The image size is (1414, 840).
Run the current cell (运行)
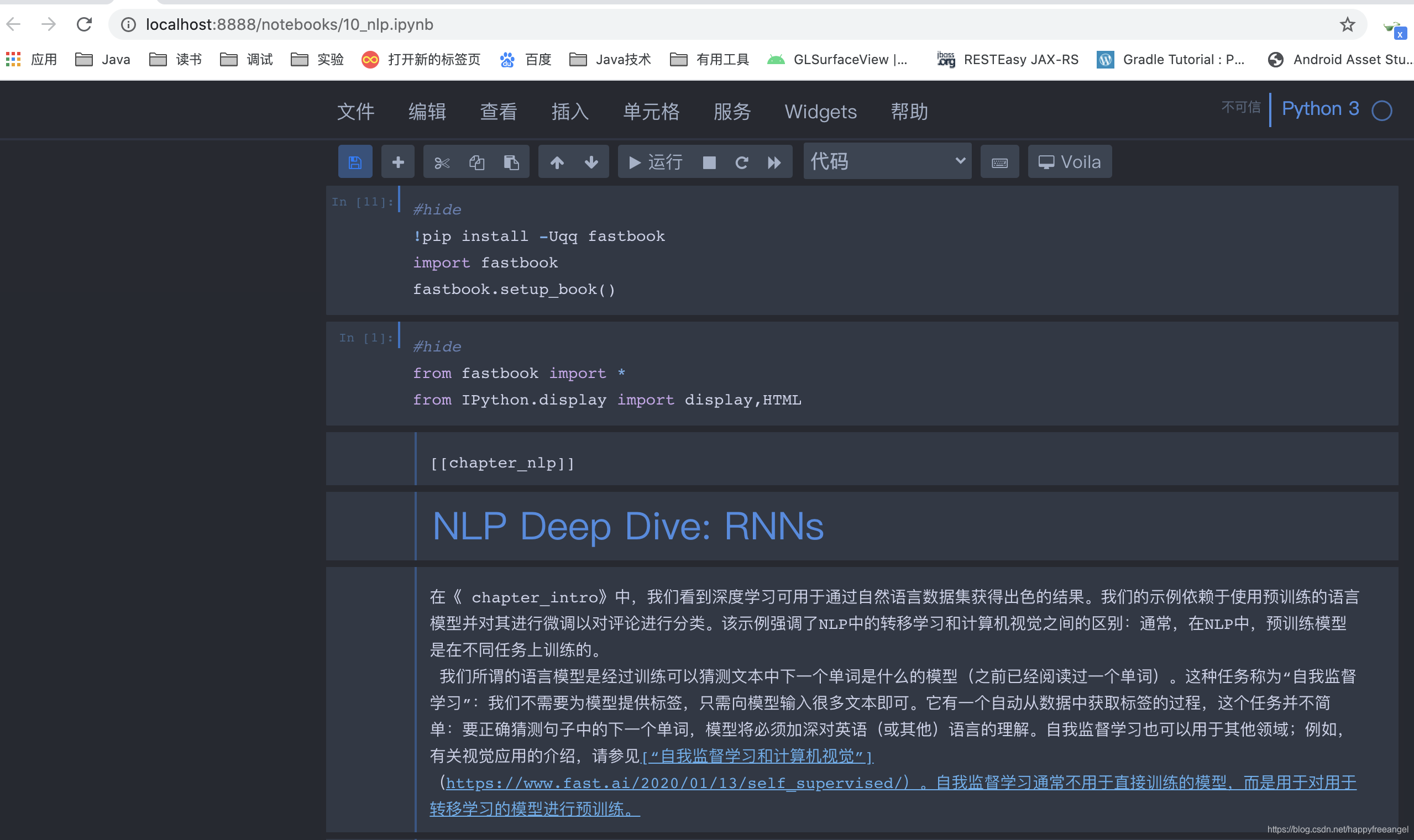656,162
